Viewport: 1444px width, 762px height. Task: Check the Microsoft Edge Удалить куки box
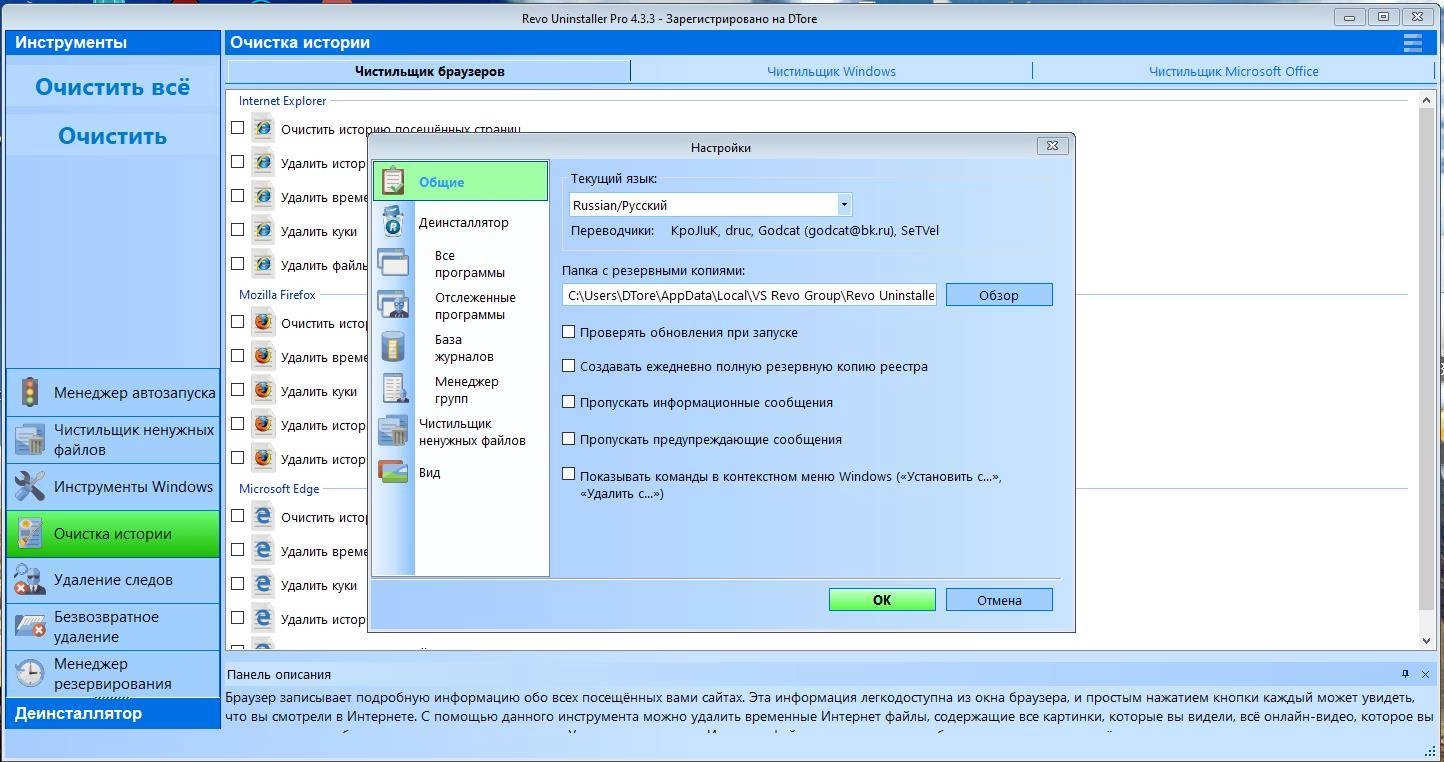click(x=237, y=583)
